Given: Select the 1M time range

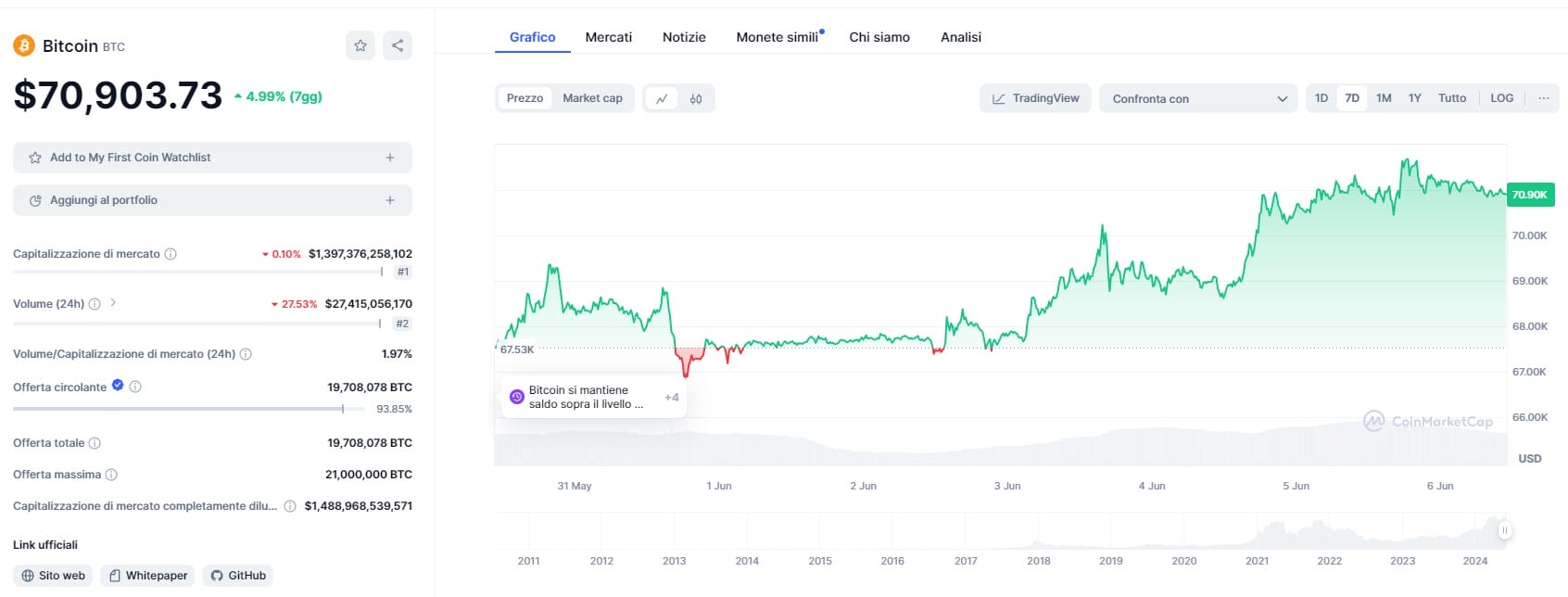Looking at the screenshot, I should tap(1384, 98).
